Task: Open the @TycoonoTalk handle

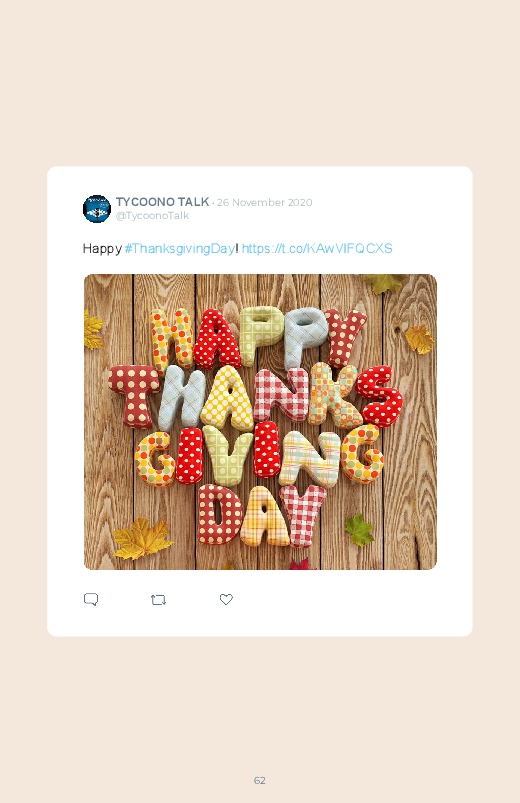Action: coord(152,216)
